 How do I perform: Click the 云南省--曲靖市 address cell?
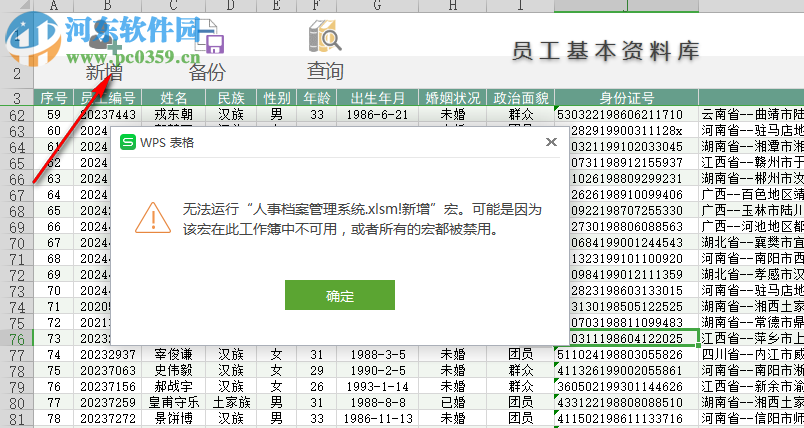[752, 114]
